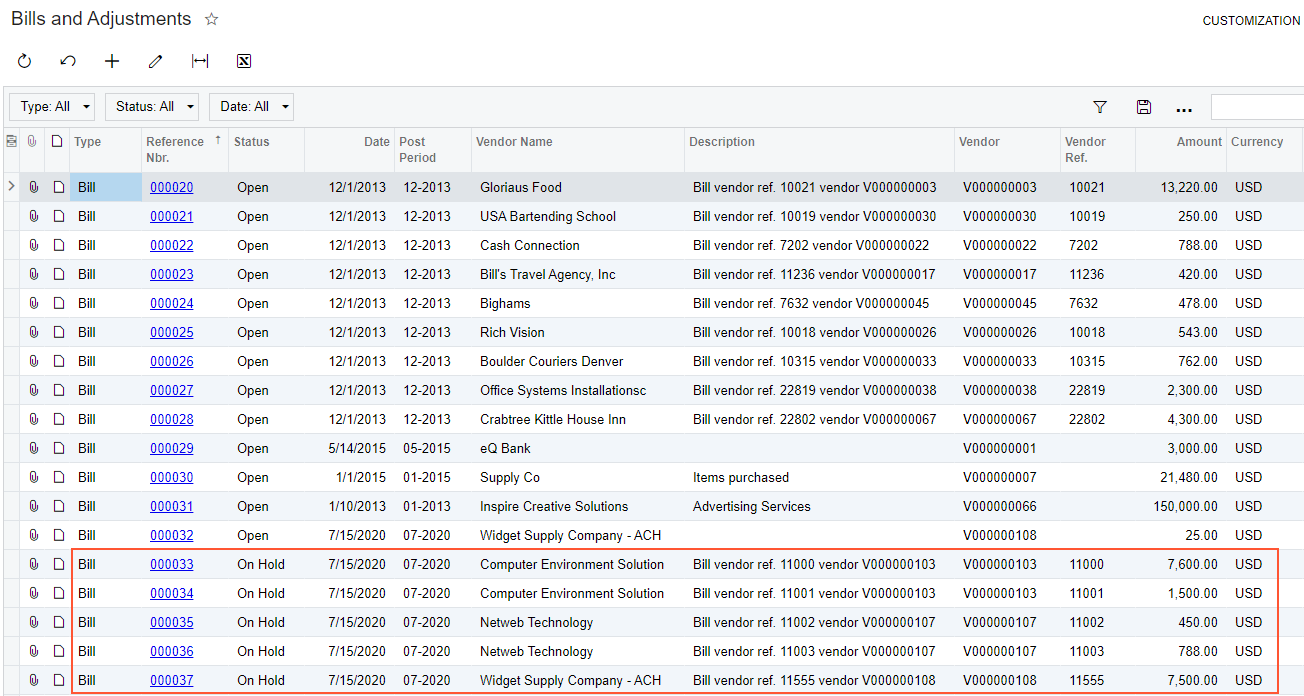The width and height of the screenshot is (1304, 696).
Task: Click the Fit to Screen columns icon
Action: pos(200,61)
